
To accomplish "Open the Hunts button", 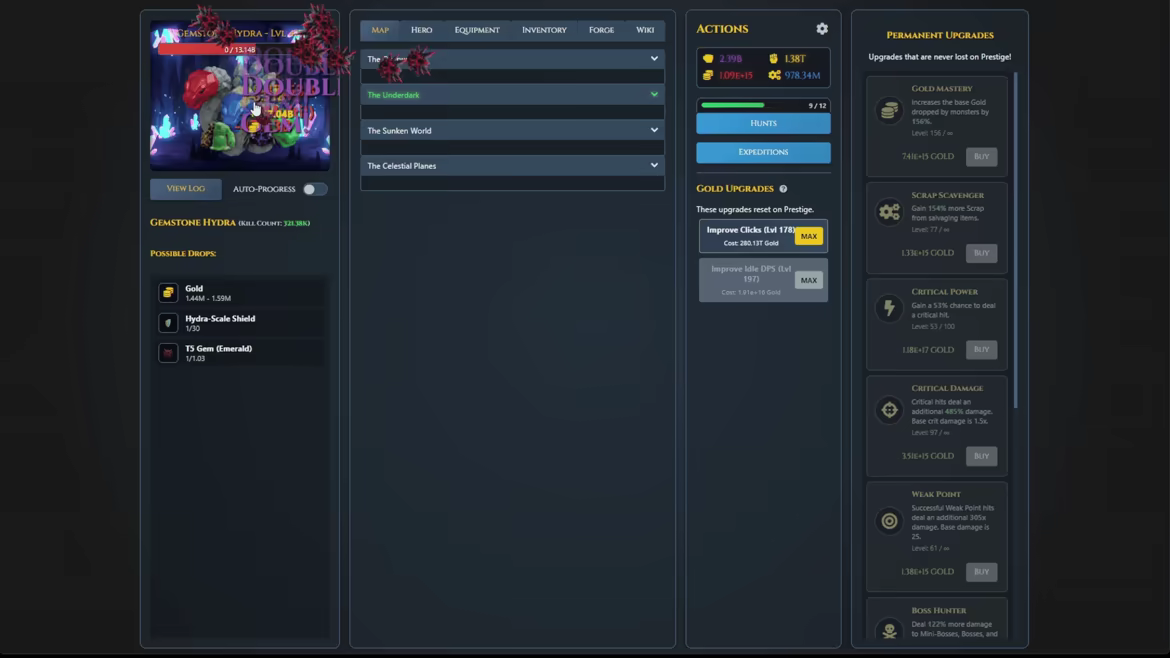I will [x=763, y=123].
